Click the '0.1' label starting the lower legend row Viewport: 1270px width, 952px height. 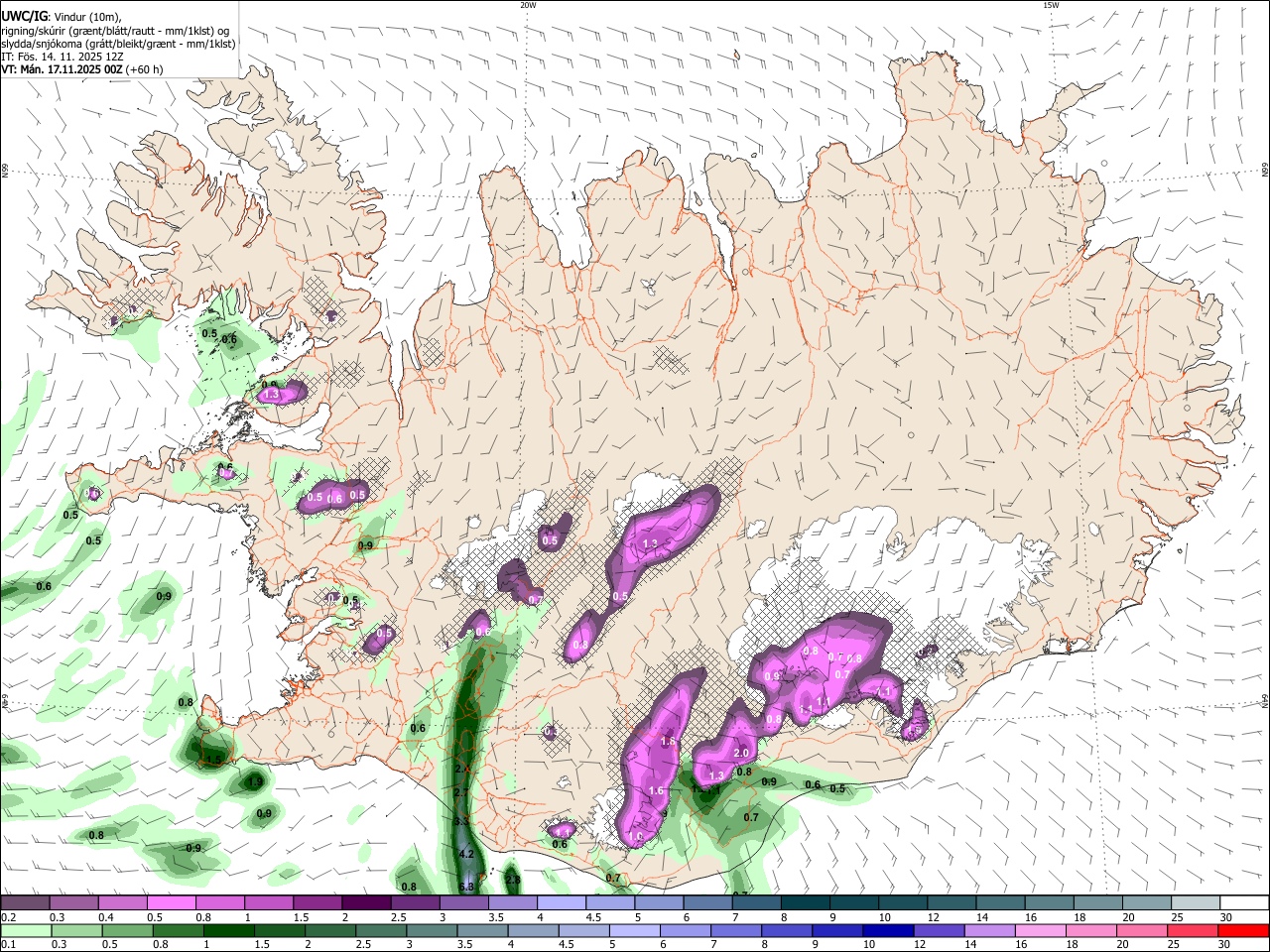8,945
